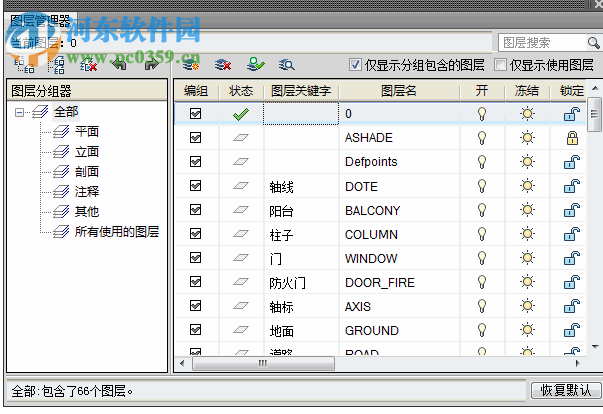Click the green checkmark status of layer 0
Screen dimensions: 603x414
[x=241, y=114]
